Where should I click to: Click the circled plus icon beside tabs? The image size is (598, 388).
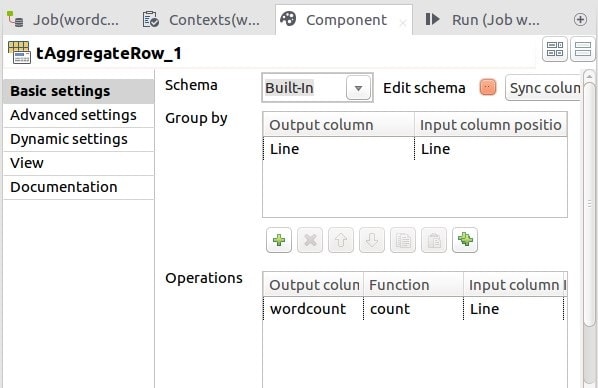580,19
